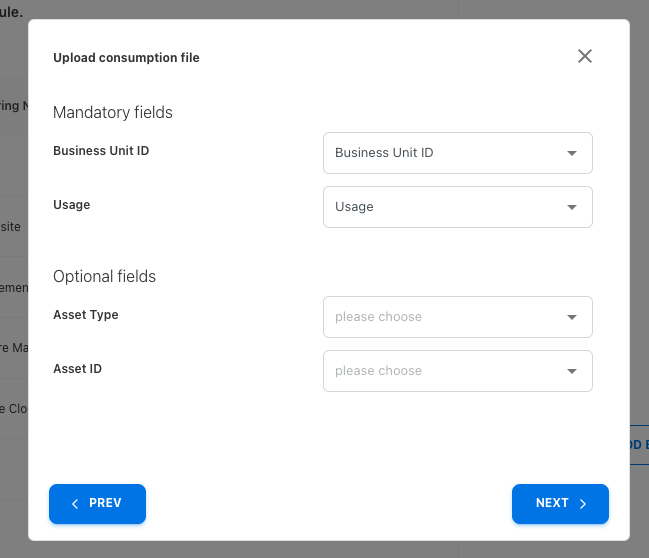Click the Optional fields heading
The image size is (649, 558).
click(x=104, y=276)
